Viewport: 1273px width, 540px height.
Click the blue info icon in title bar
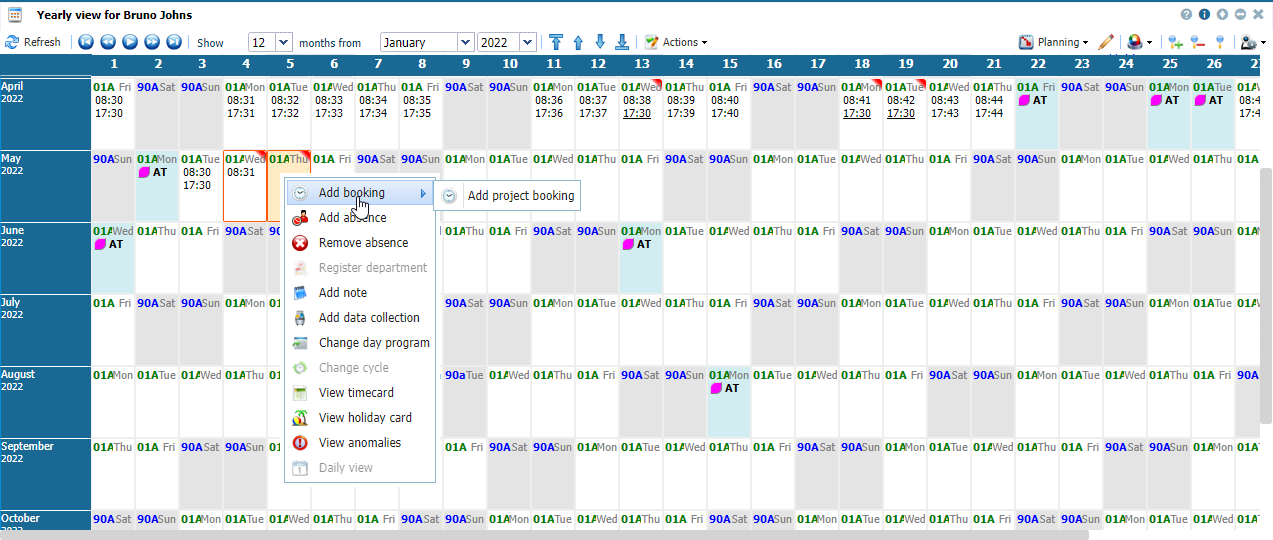pyautogui.click(x=1204, y=15)
